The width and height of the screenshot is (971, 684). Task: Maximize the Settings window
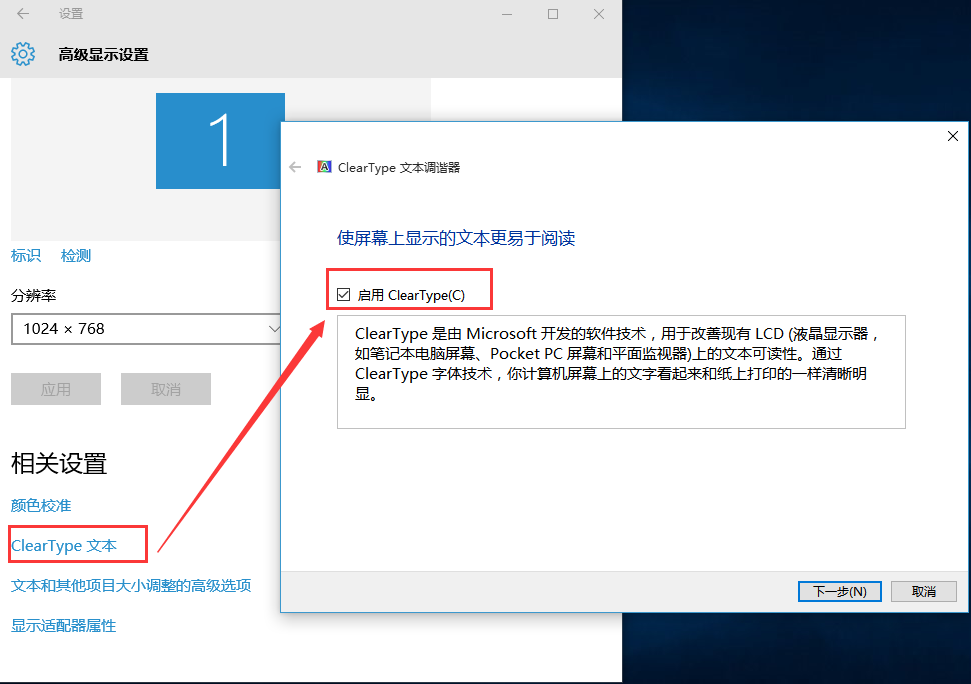(x=553, y=14)
